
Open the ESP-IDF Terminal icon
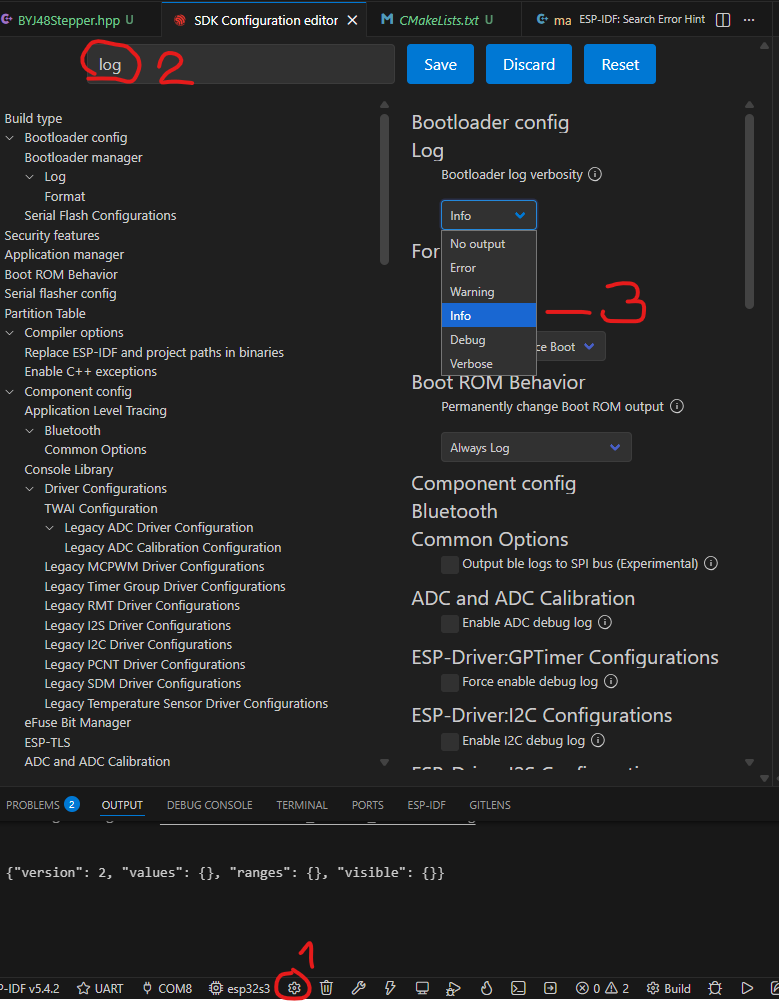[518, 988]
